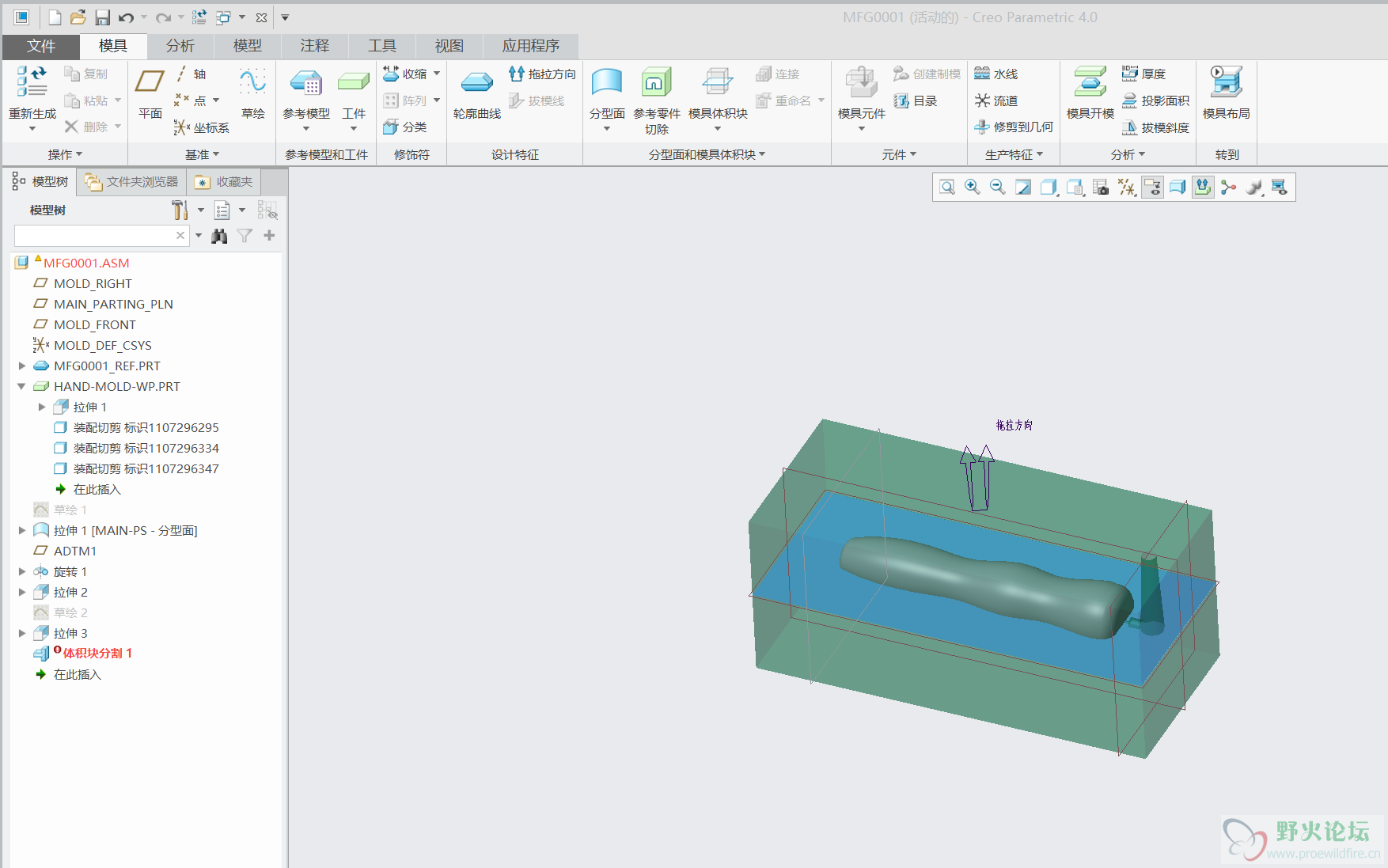Screen dimensions: 1388x868
Task: Click the 厚度 (Thickness) analysis button
Action: pos(1143,74)
